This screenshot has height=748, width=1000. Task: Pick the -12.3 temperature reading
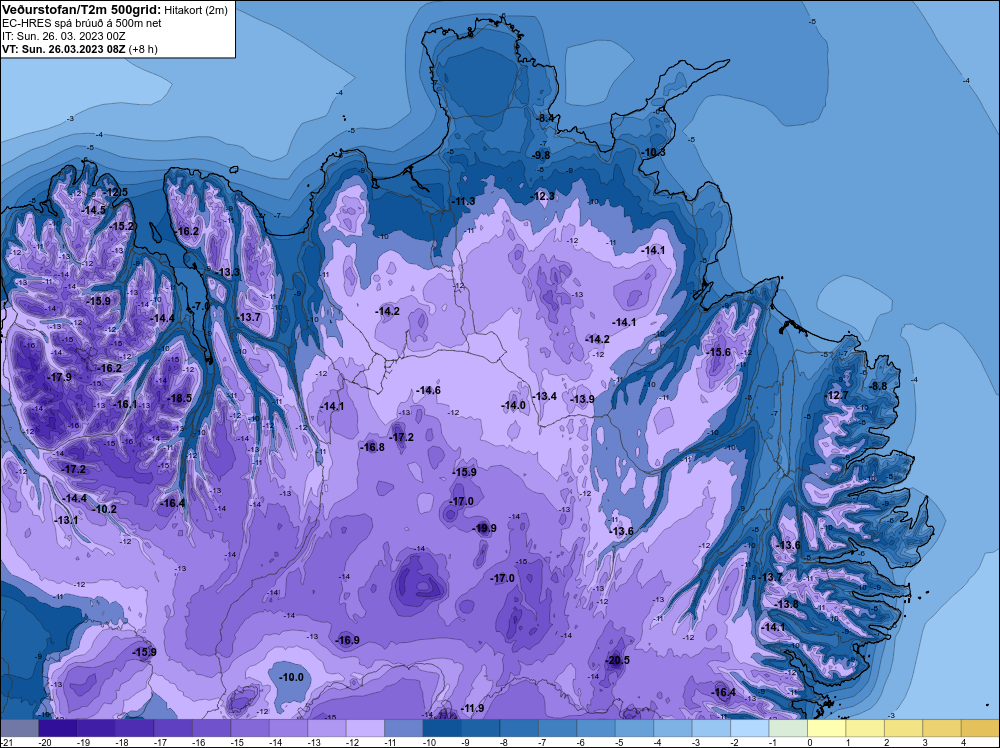[543, 196]
